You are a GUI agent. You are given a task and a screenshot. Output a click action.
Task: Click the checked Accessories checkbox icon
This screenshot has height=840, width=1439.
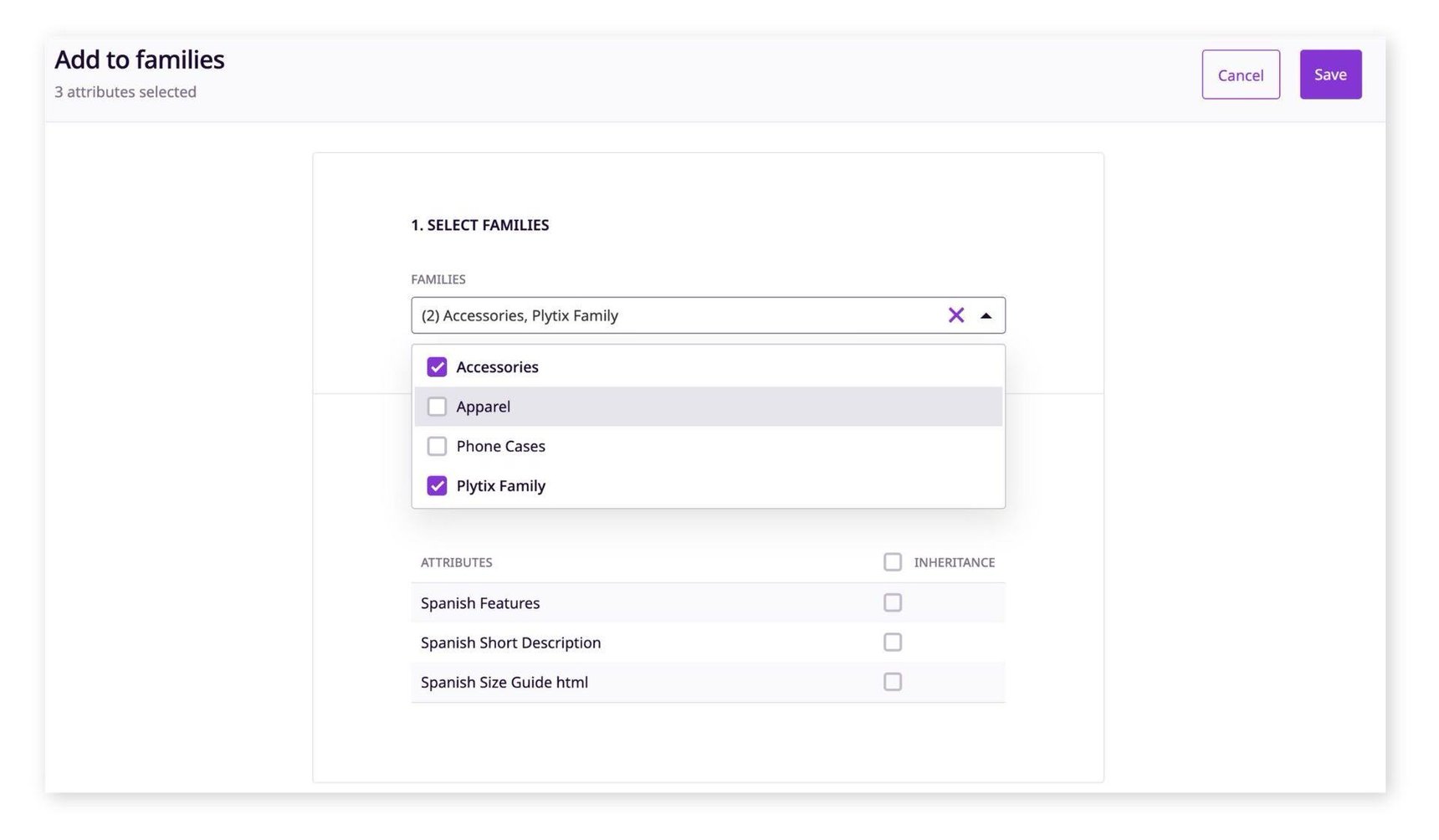pos(437,366)
